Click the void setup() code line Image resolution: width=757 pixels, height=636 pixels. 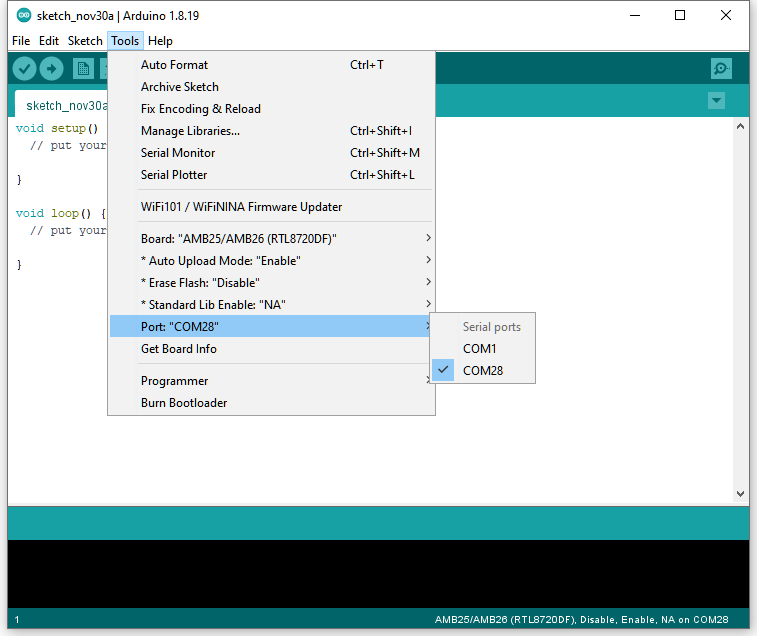[x=57, y=128]
